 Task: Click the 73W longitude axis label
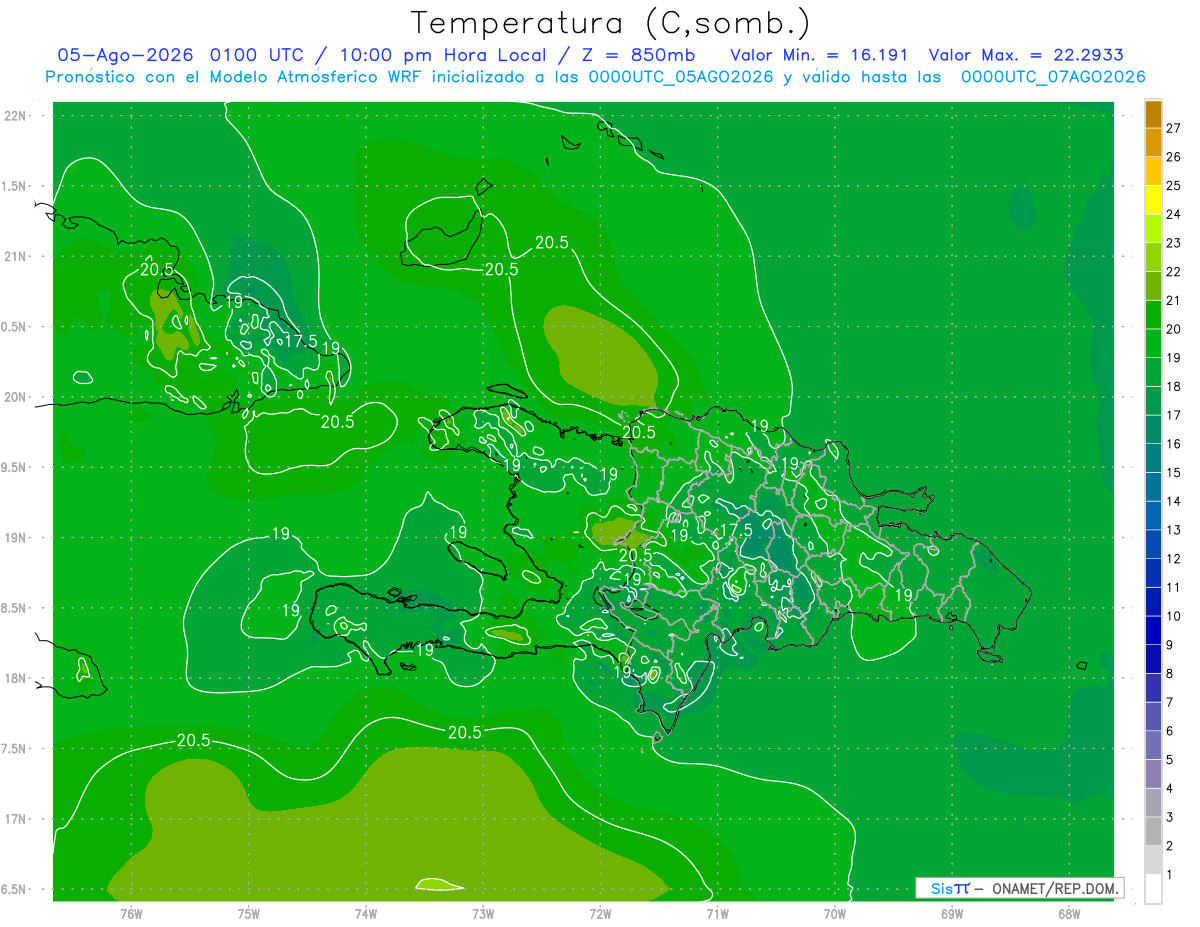[483, 913]
